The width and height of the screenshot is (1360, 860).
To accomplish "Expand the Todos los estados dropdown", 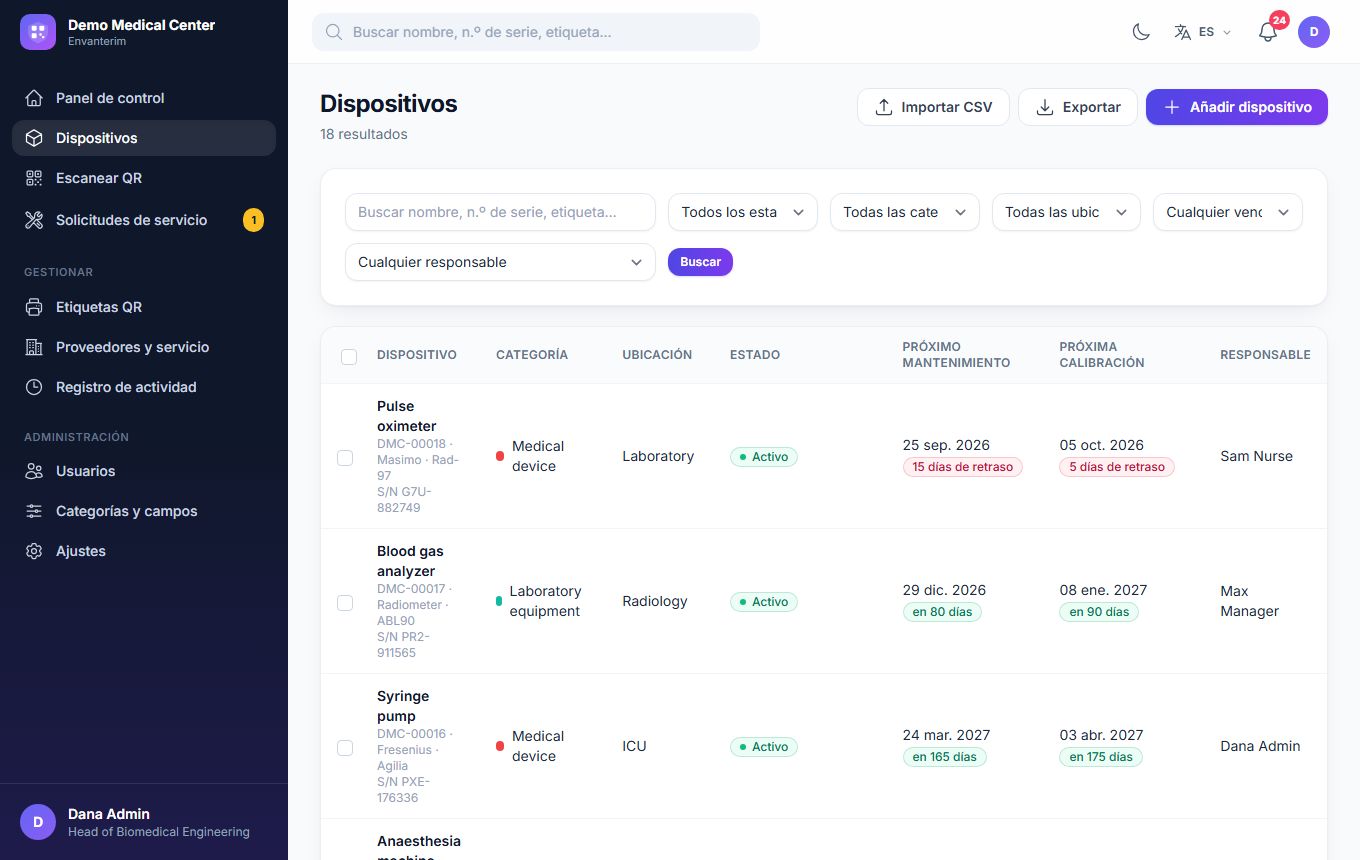I will coord(743,212).
